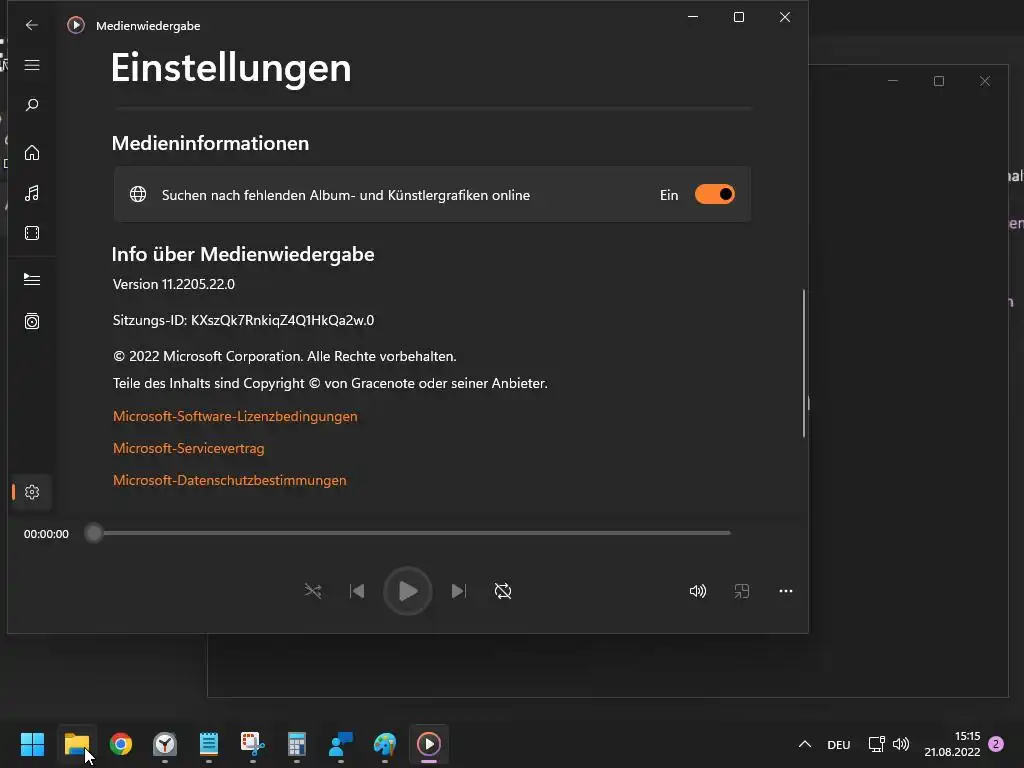
Task: Click the Media Player taskbar icon
Action: [x=429, y=744]
